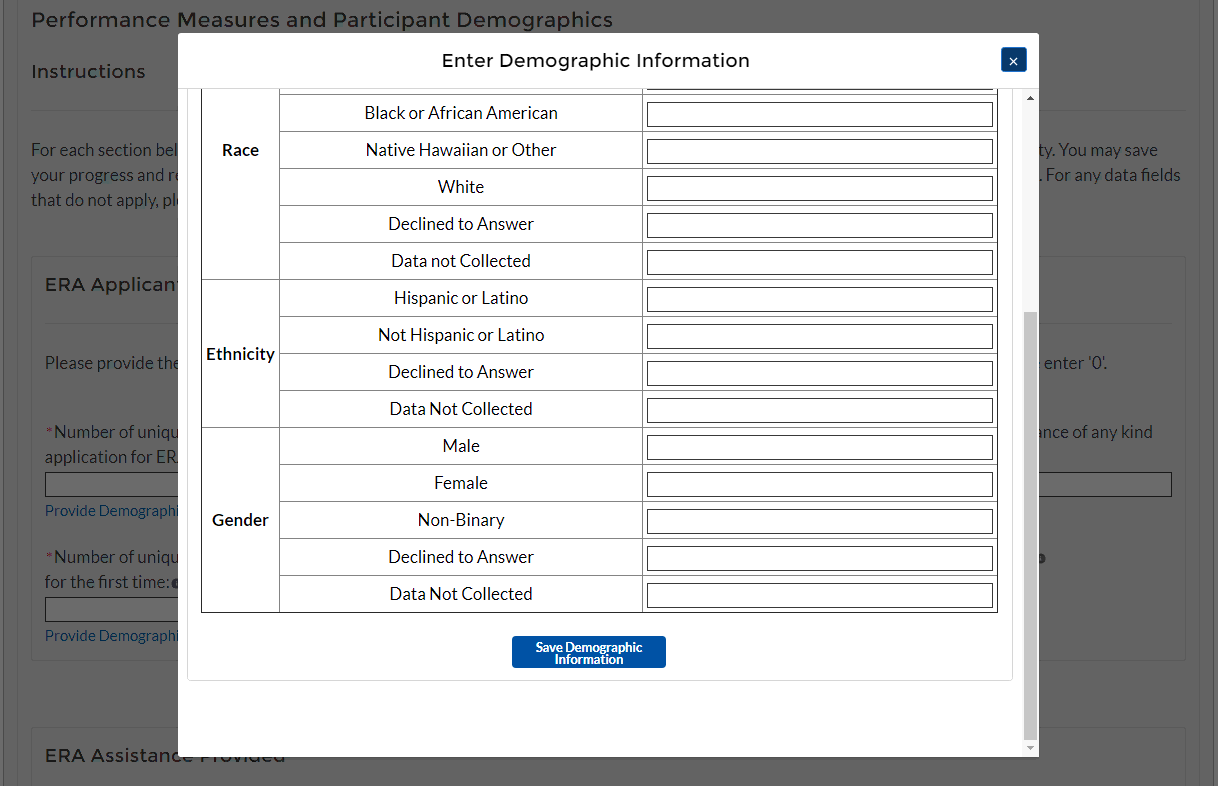
Task: Click Ethnicity Declined to Answer input box
Action: (819, 373)
